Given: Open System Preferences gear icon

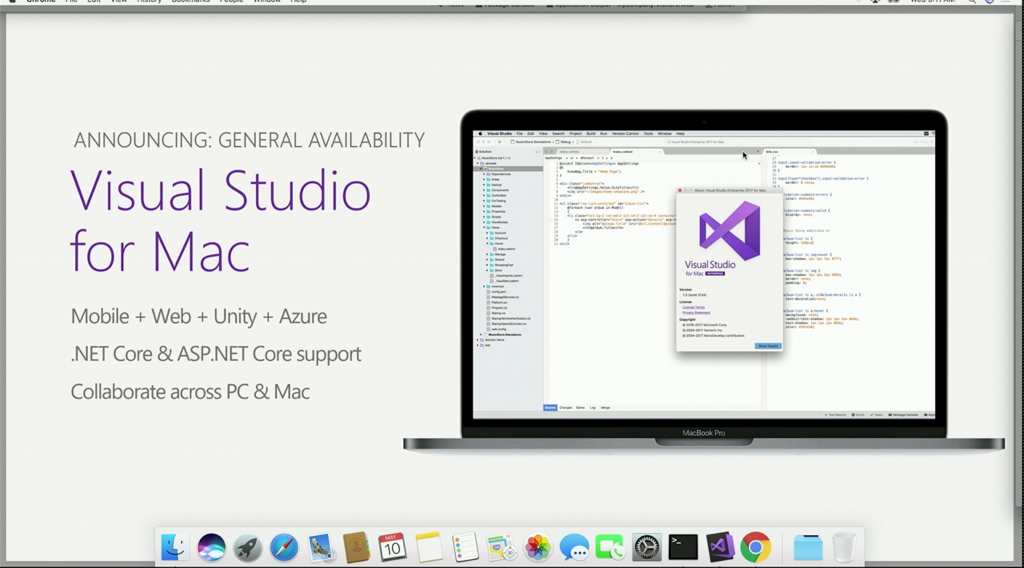Looking at the screenshot, I should 646,547.
